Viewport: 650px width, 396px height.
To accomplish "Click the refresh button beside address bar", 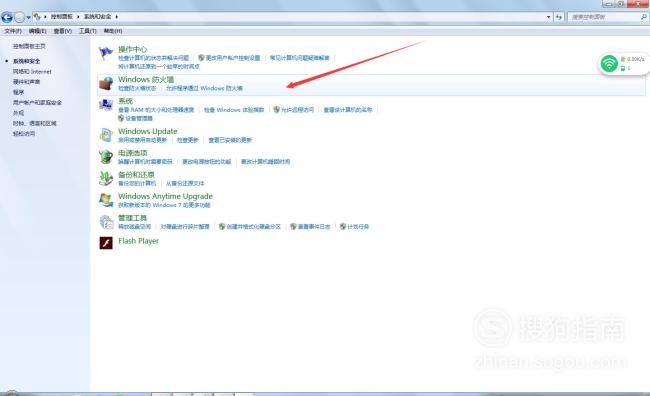I will [x=559, y=17].
